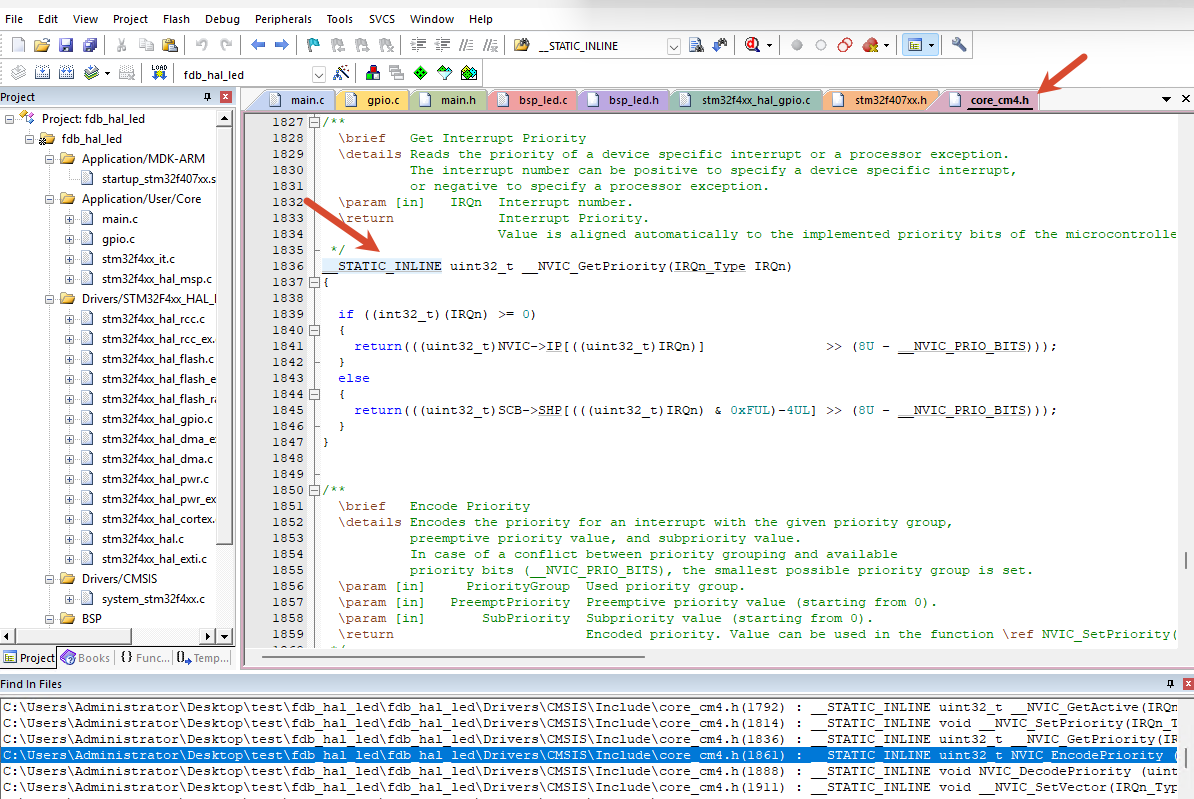The width and height of the screenshot is (1194, 799).
Task: Rebuild all target files
Action: tap(67, 73)
